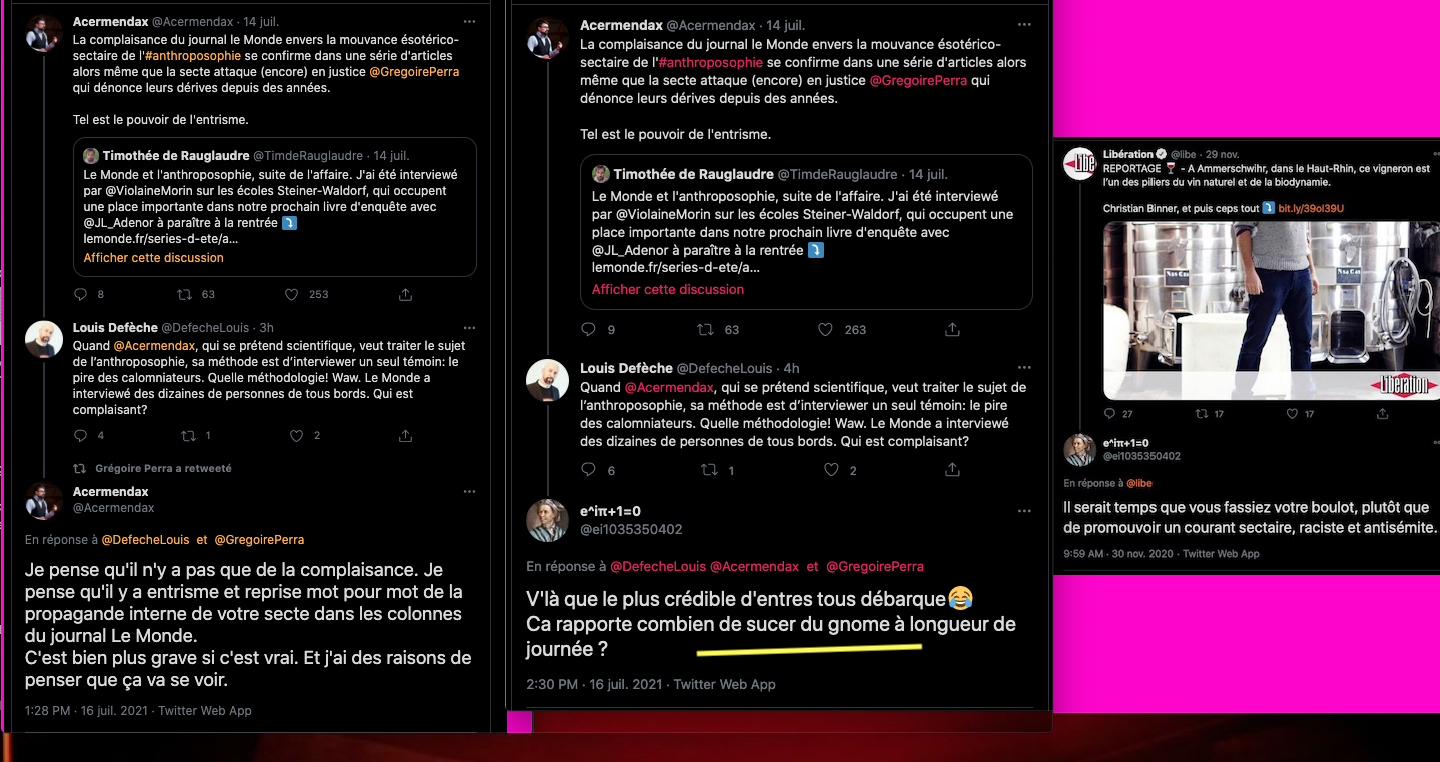Image resolution: width=1440 pixels, height=762 pixels.
Task: Open Libération winery photo thumbnail
Action: pos(1270,310)
